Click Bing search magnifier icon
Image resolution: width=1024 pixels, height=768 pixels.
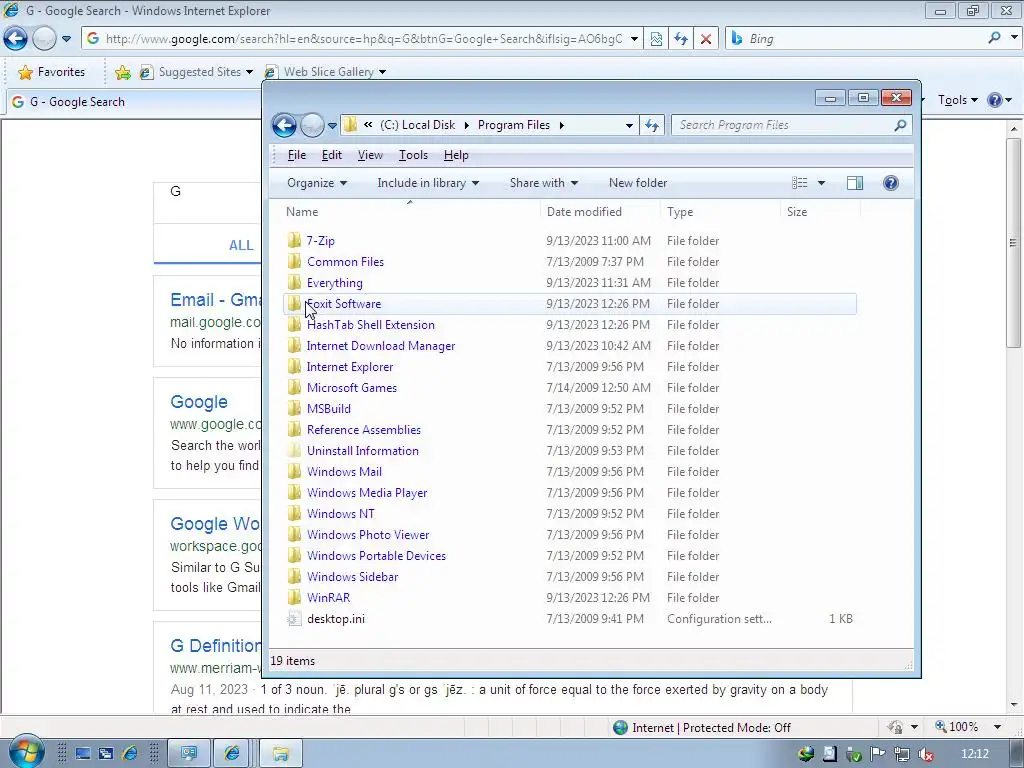click(x=994, y=38)
